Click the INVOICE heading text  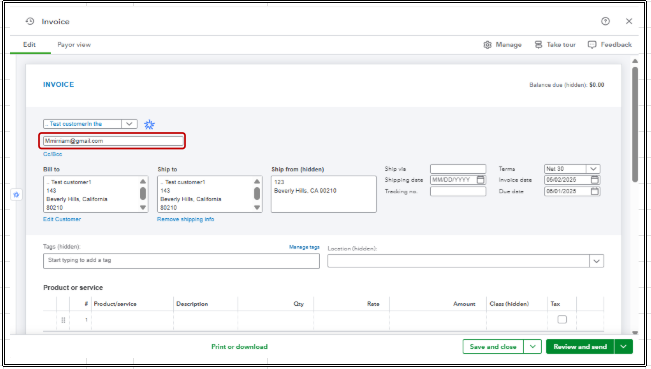pos(59,85)
